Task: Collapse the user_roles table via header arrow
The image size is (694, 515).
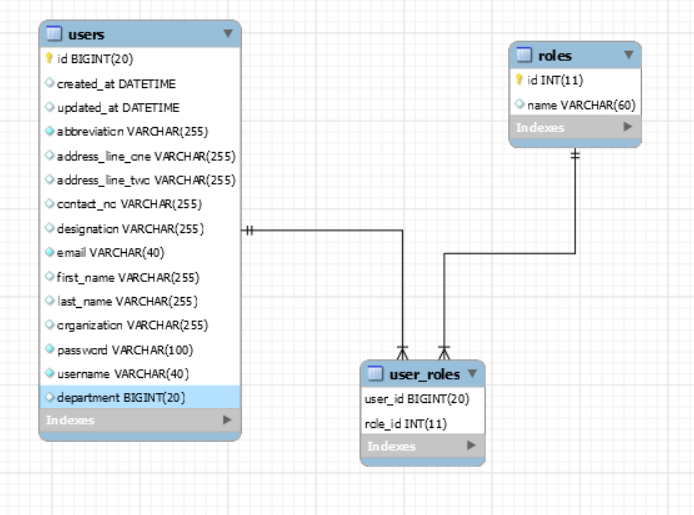Action: click(471, 375)
